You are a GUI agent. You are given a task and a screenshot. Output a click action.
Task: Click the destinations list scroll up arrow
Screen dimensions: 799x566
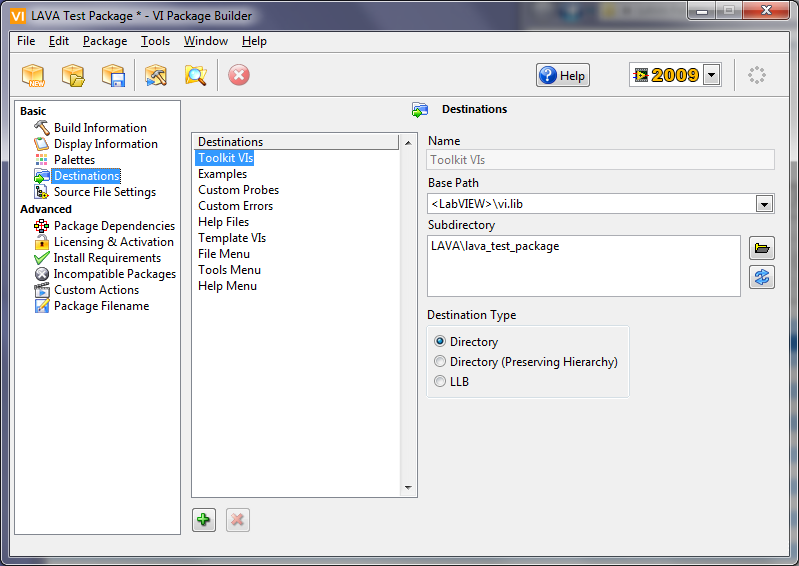(408, 143)
